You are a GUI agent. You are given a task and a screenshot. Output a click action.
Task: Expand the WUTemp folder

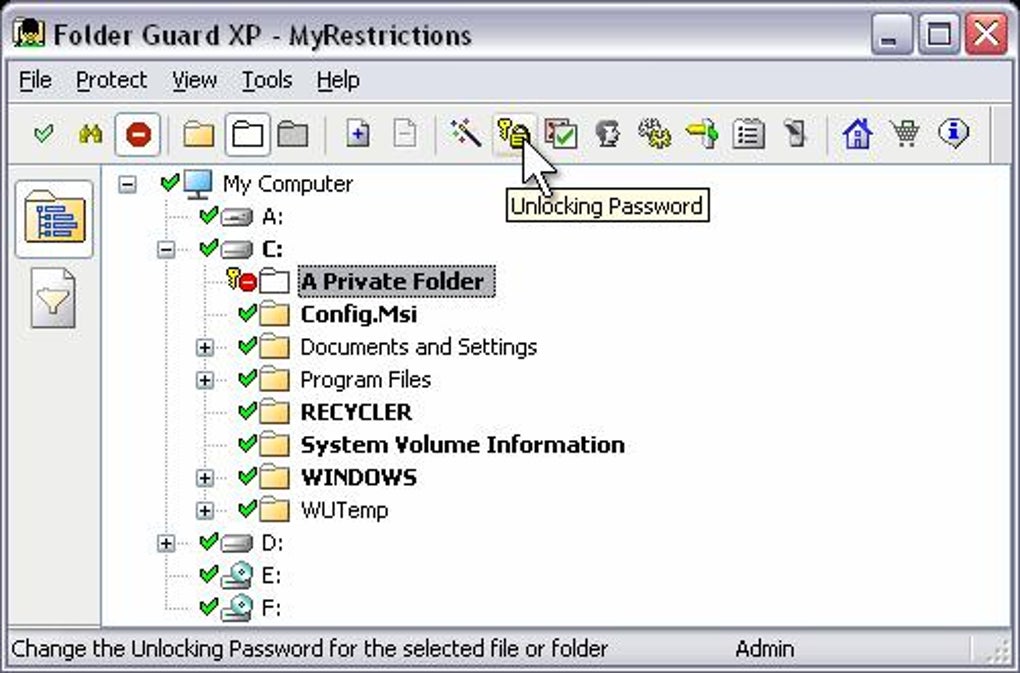(x=205, y=510)
